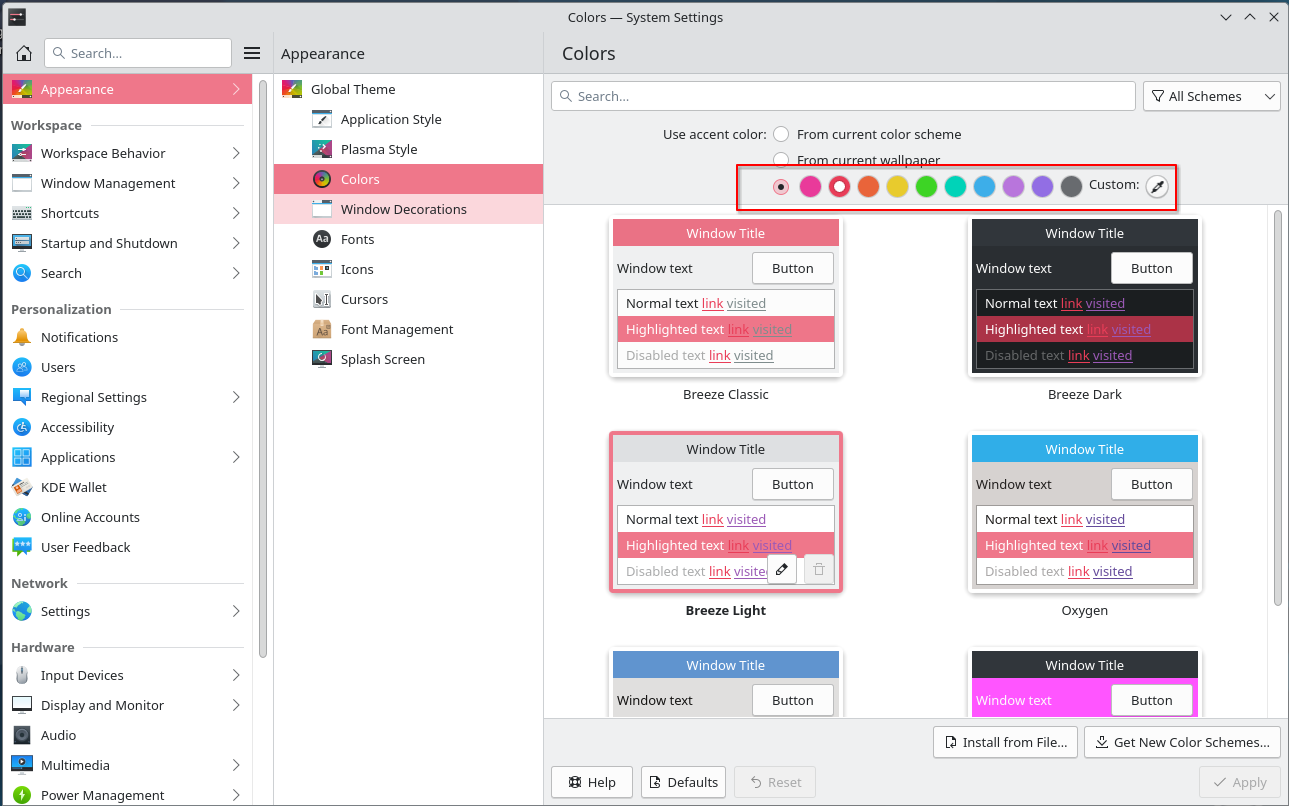1289x806 pixels.
Task: Click the sidebar Search field
Action: click(138, 53)
